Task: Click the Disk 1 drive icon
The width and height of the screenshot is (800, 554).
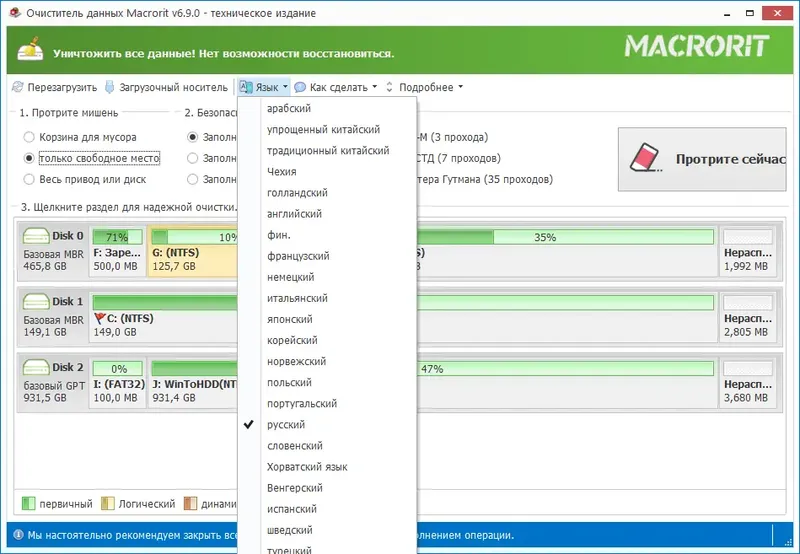Action: [x=36, y=302]
